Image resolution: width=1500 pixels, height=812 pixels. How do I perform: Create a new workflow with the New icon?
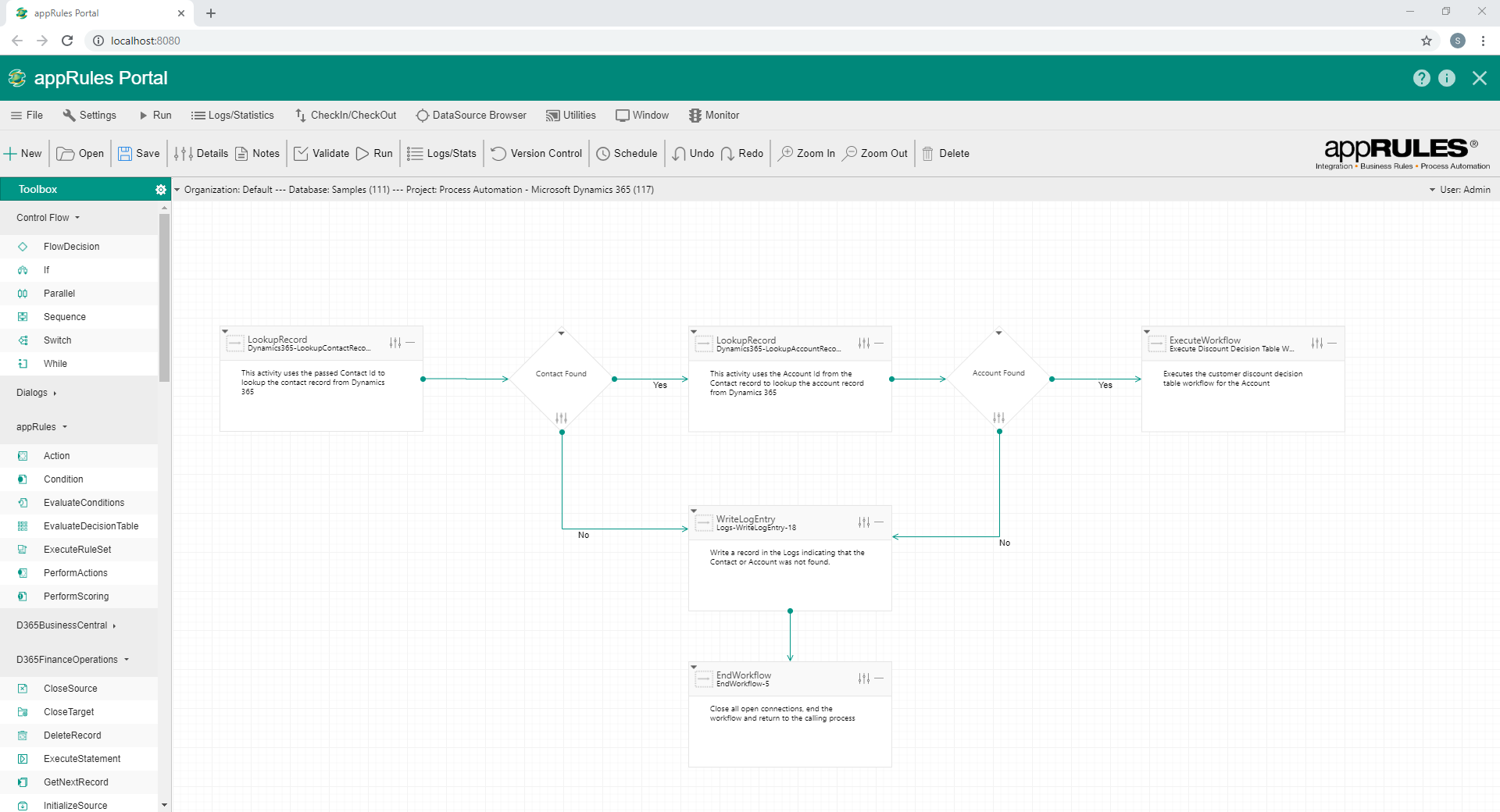[23, 153]
